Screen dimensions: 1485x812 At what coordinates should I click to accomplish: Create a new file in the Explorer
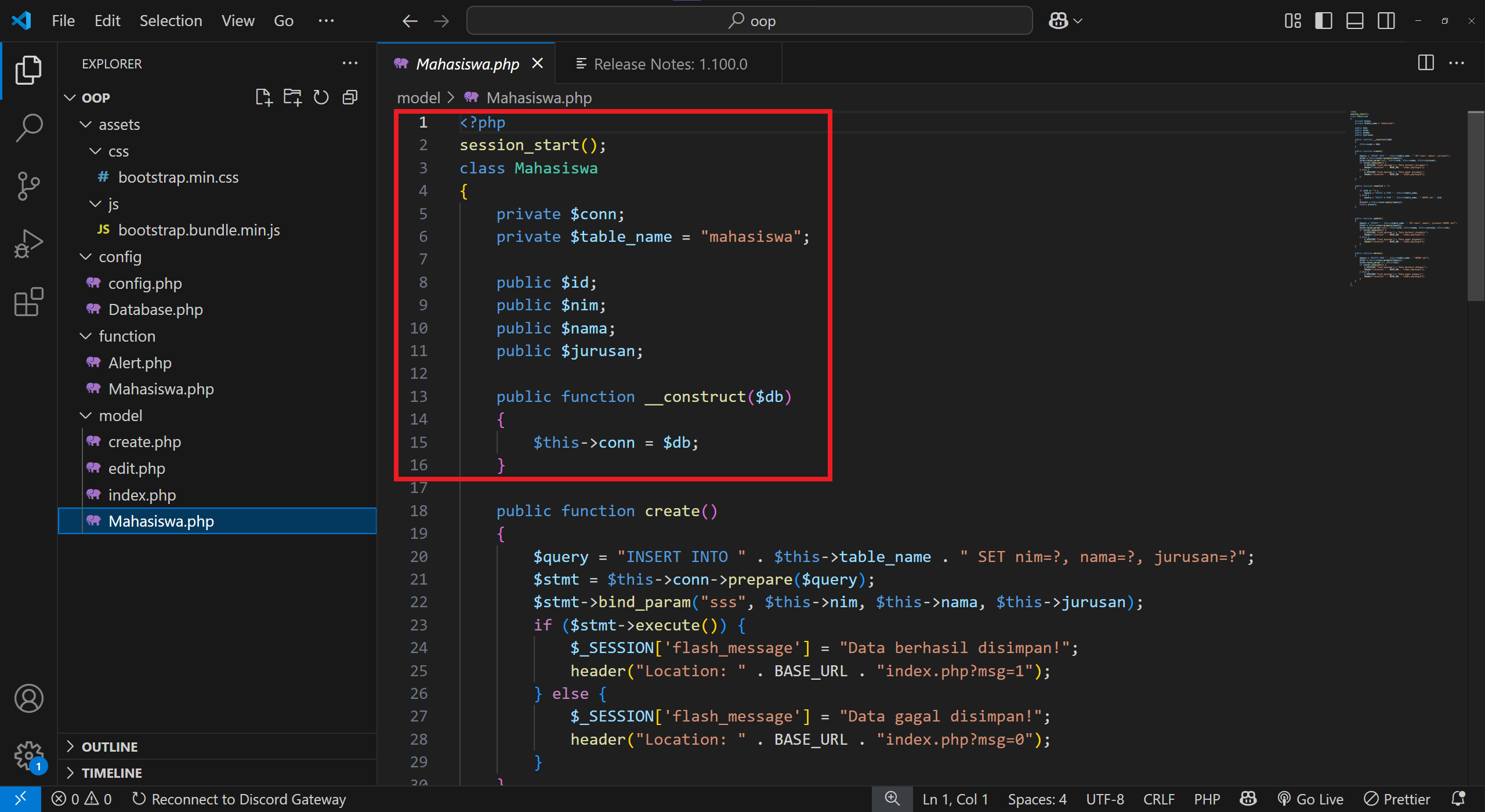[264, 97]
